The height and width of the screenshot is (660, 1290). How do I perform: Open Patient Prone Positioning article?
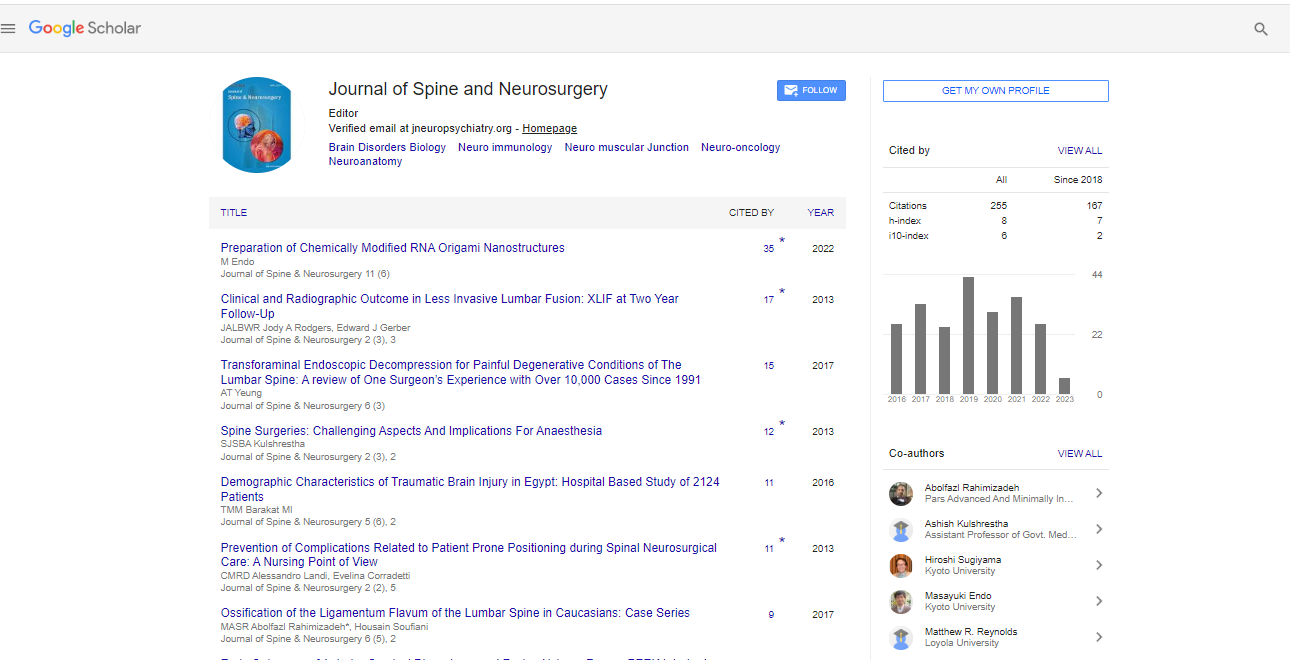(469, 555)
